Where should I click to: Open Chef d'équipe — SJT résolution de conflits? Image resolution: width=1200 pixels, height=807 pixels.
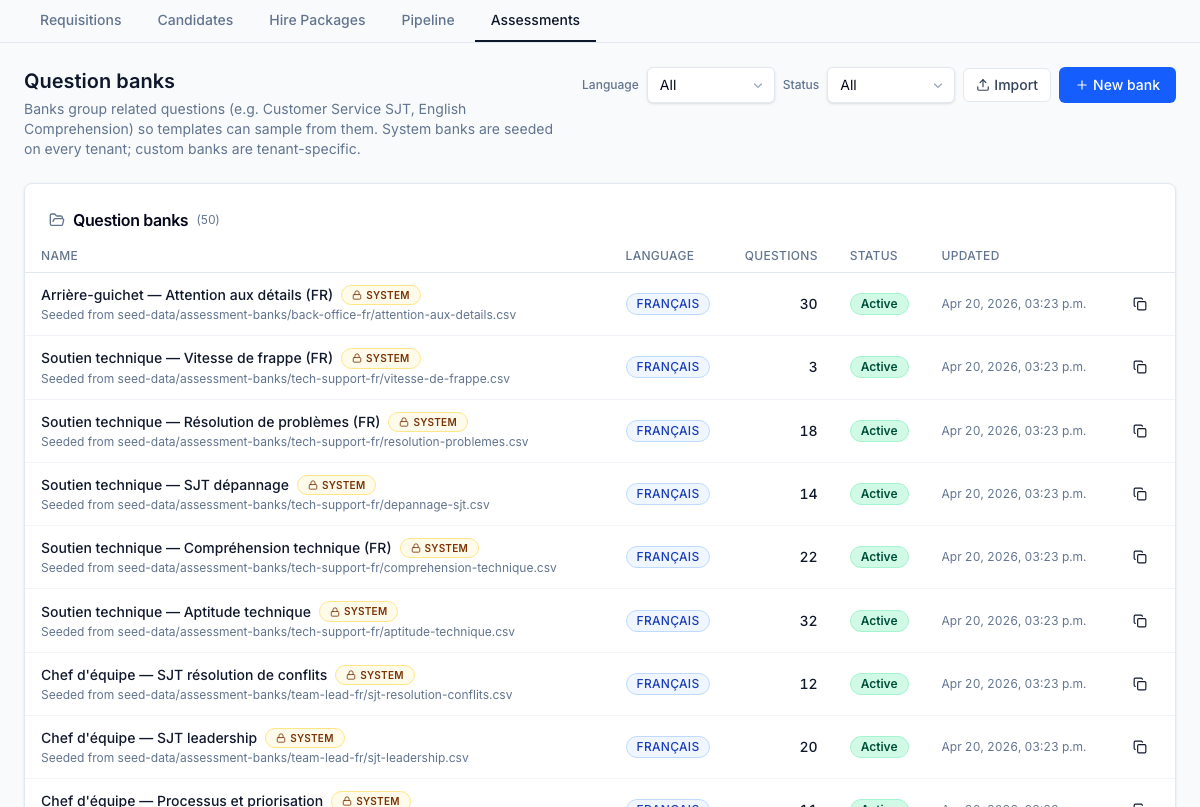184,675
